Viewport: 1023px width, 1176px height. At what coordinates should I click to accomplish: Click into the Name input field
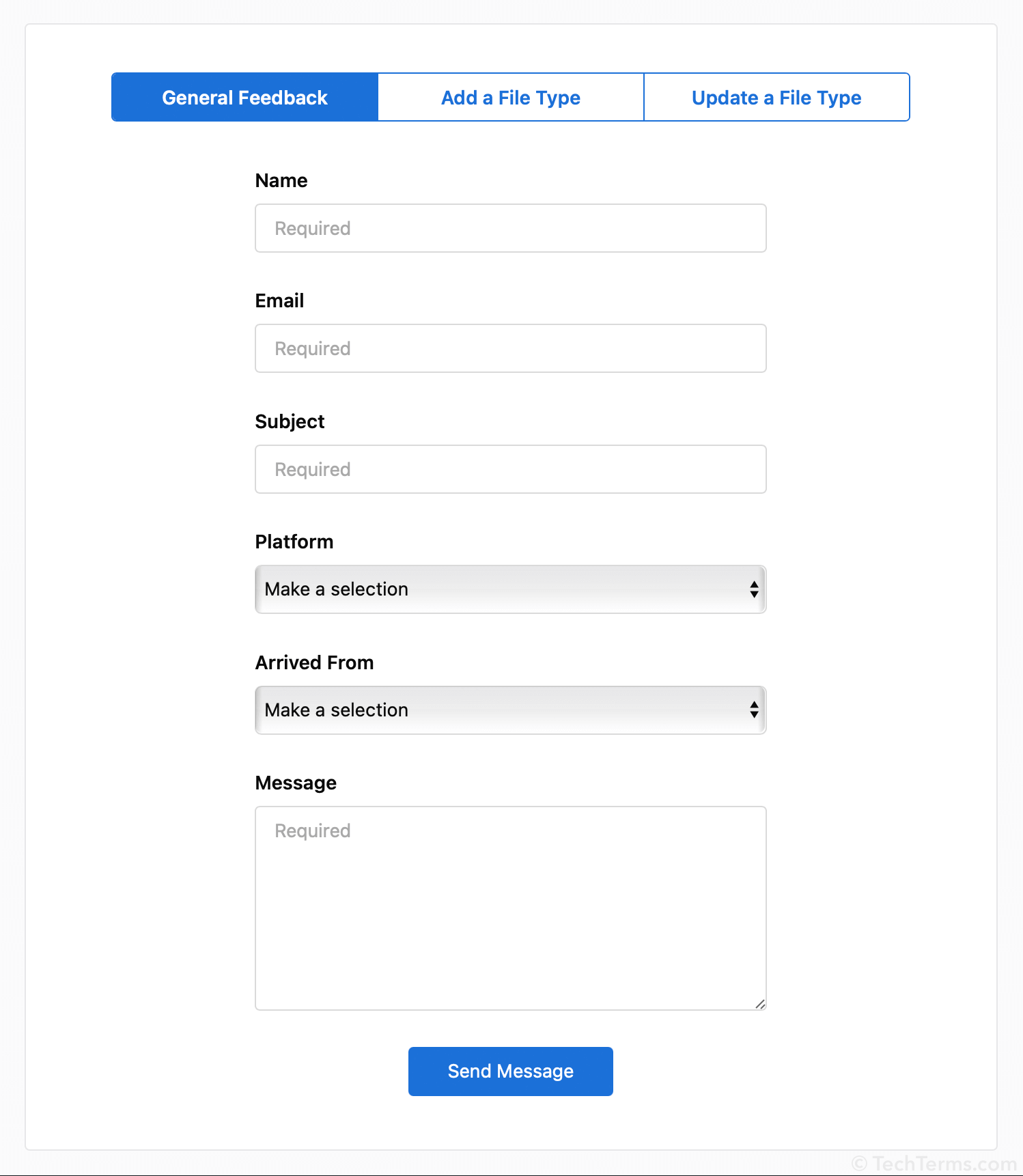[511, 228]
